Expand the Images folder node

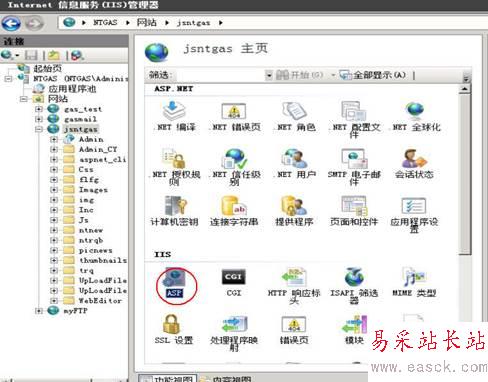coord(54,190)
